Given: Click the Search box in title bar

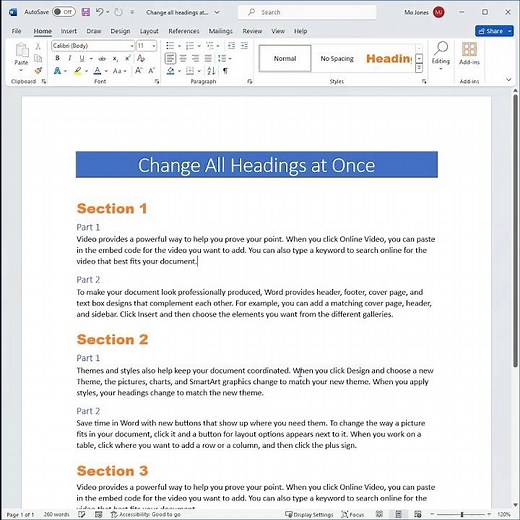Looking at the screenshot, I should pyautogui.click(x=307, y=12).
